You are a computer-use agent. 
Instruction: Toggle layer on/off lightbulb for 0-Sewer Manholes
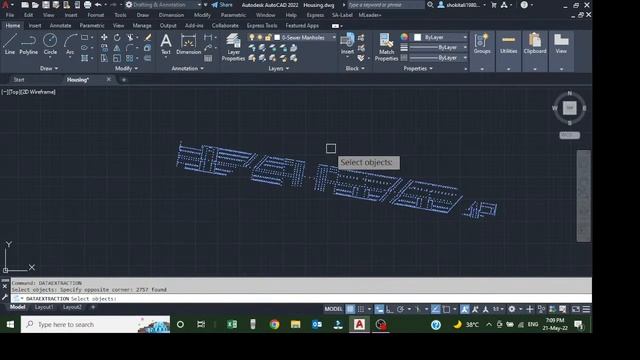252,38
